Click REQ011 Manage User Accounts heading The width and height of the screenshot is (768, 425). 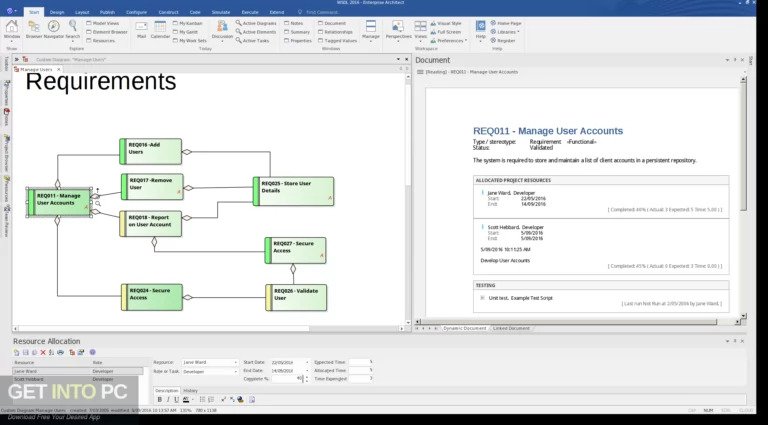point(548,131)
